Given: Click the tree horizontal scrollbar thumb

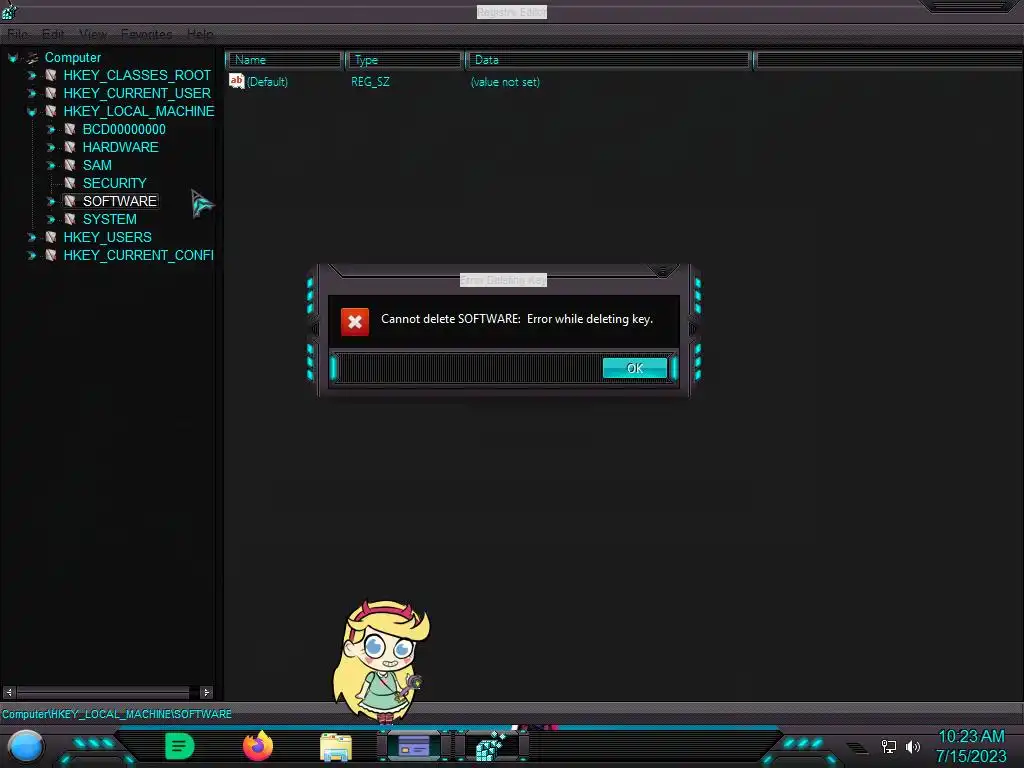Looking at the screenshot, I should [x=103, y=692].
